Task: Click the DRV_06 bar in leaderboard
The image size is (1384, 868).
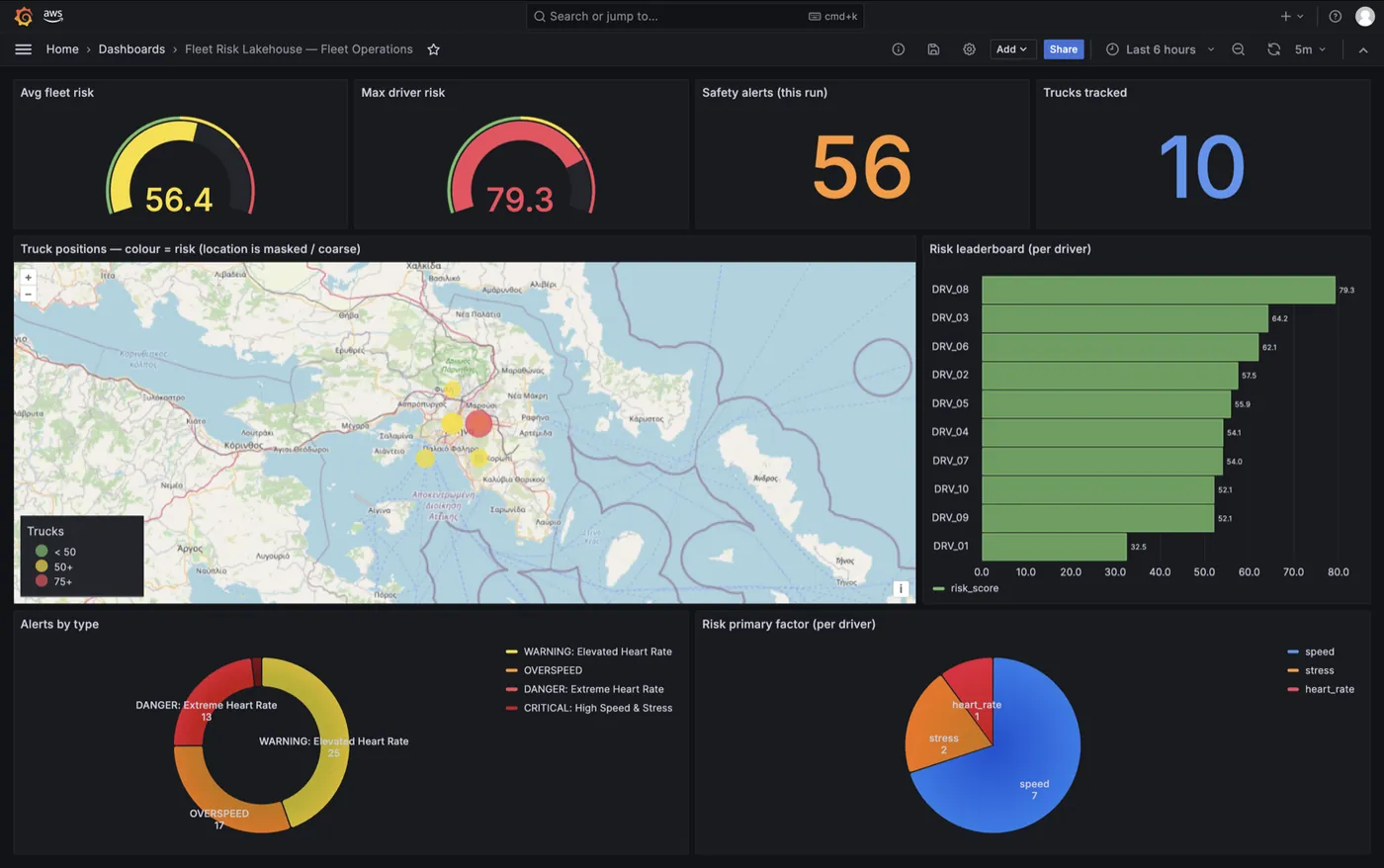Action: 1120,347
